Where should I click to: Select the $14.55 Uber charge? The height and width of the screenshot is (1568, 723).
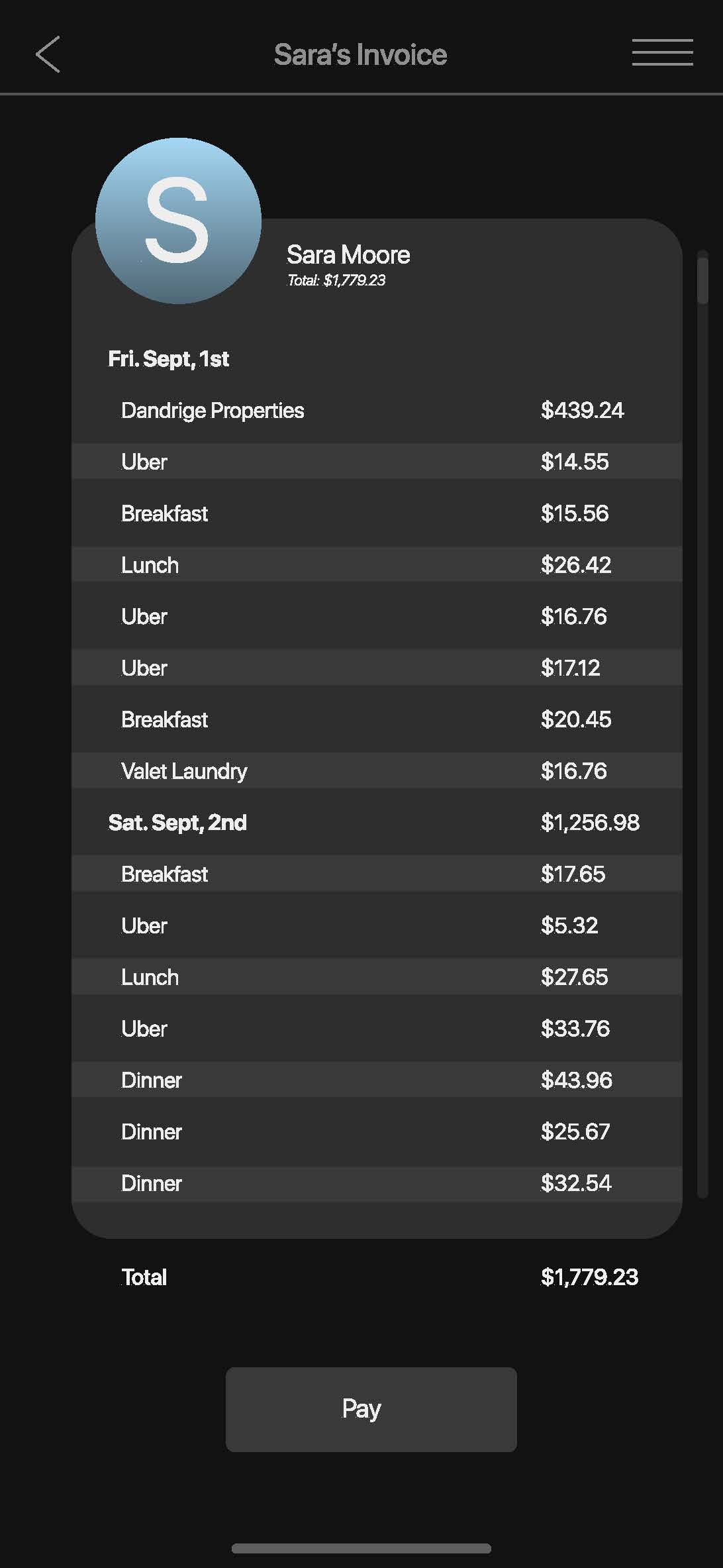(377, 462)
